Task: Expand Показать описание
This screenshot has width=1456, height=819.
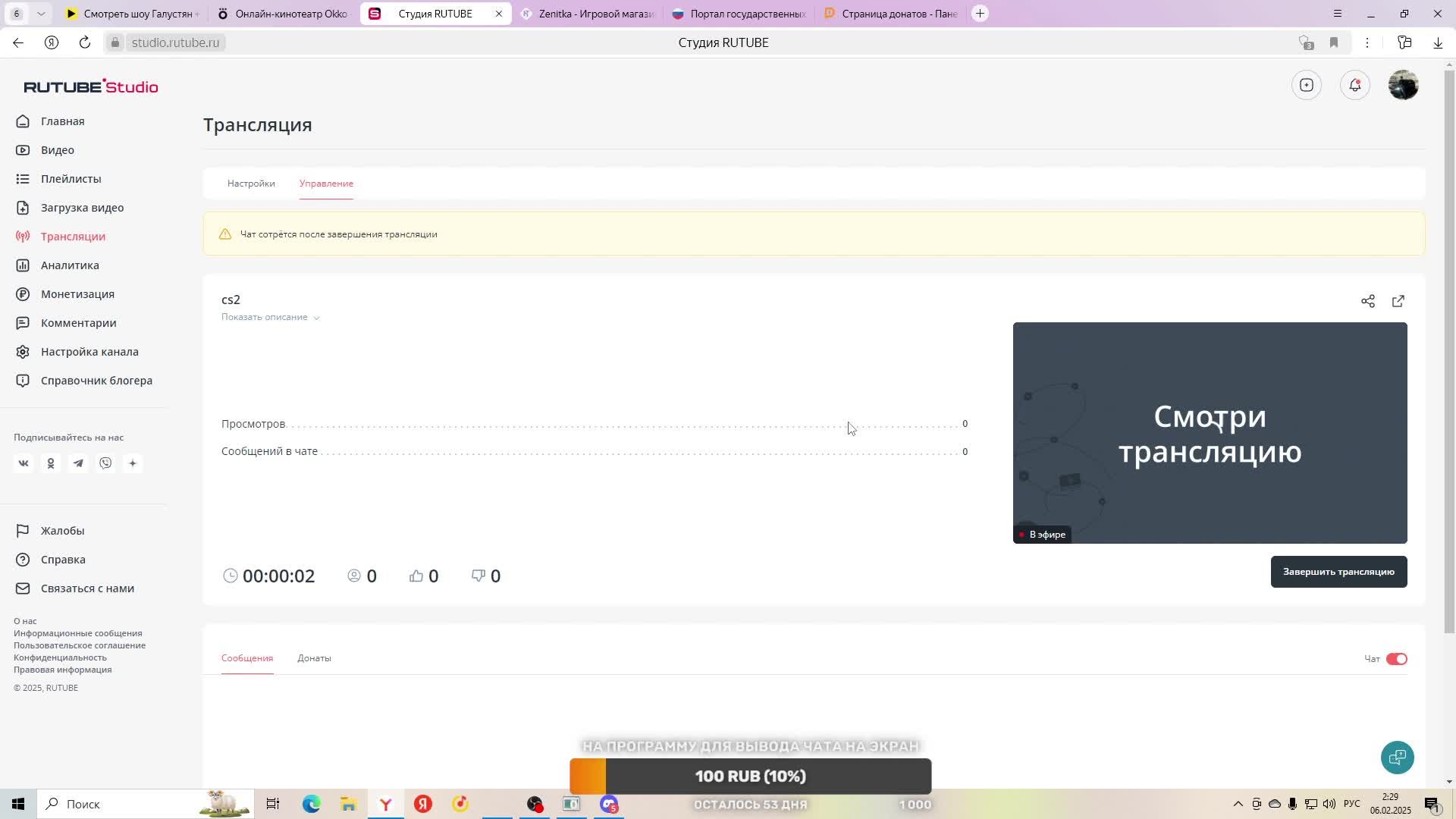Action: 270,317
